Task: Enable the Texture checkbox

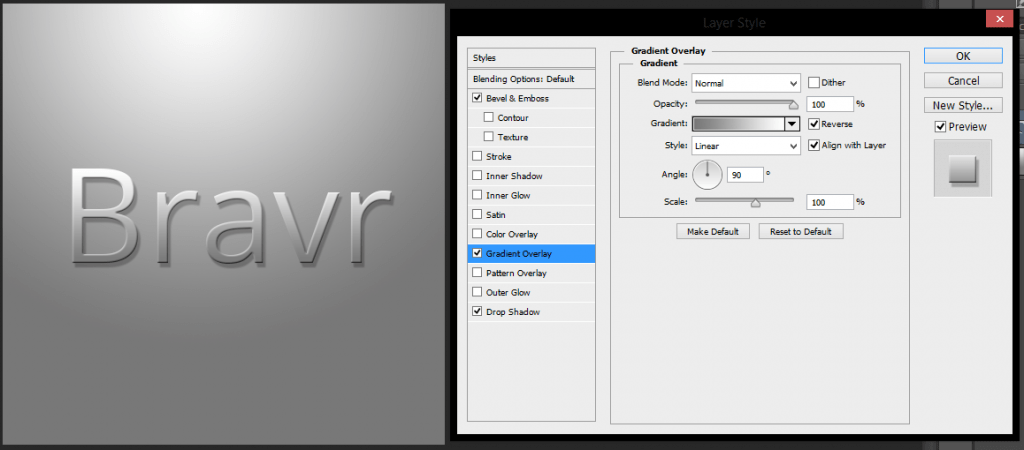Action: [488, 137]
